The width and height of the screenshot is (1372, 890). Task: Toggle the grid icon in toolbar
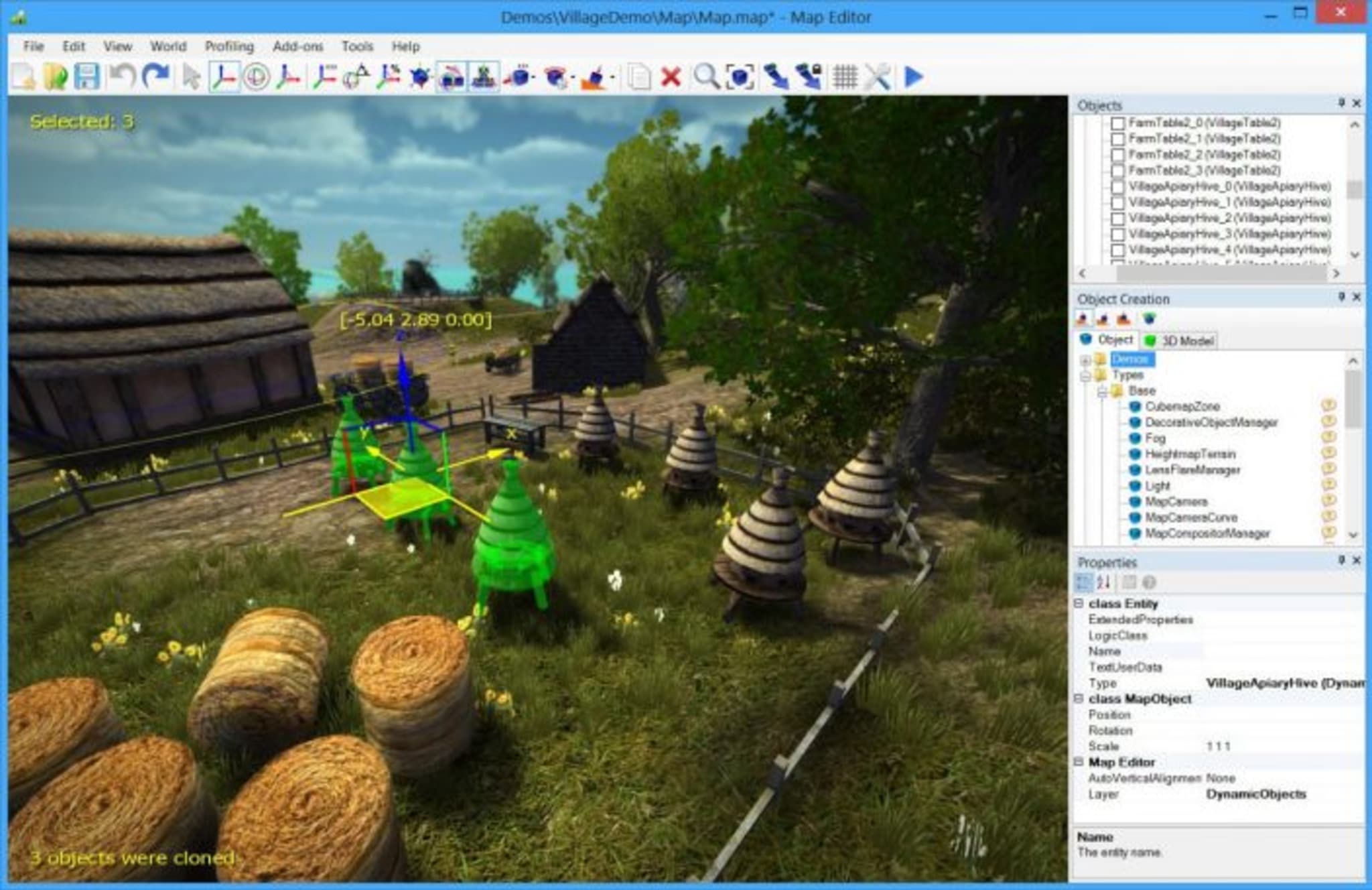pyautogui.click(x=845, y=76)
